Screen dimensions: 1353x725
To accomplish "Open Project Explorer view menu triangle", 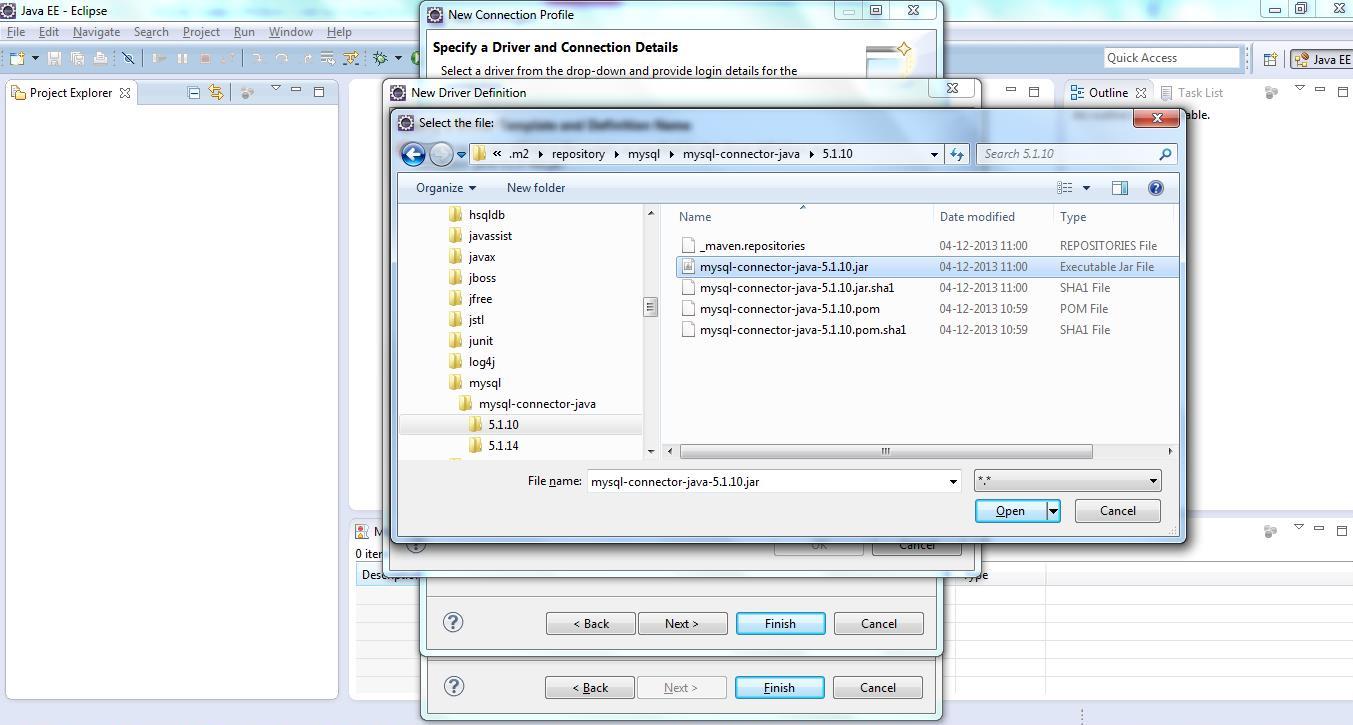I will pos(276,89).
